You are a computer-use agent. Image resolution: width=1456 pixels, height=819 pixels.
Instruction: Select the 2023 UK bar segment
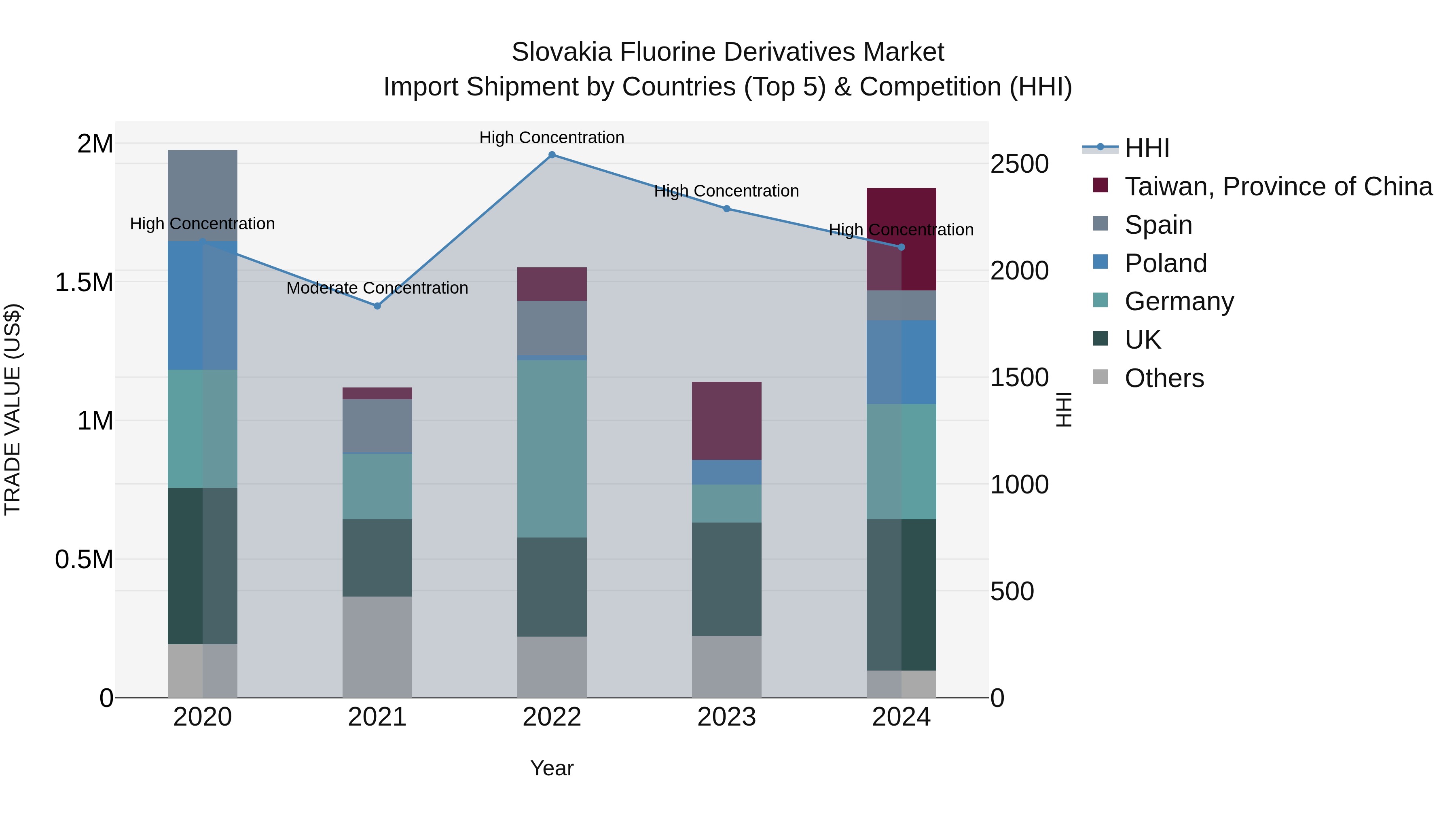click(x=727, y=579)
